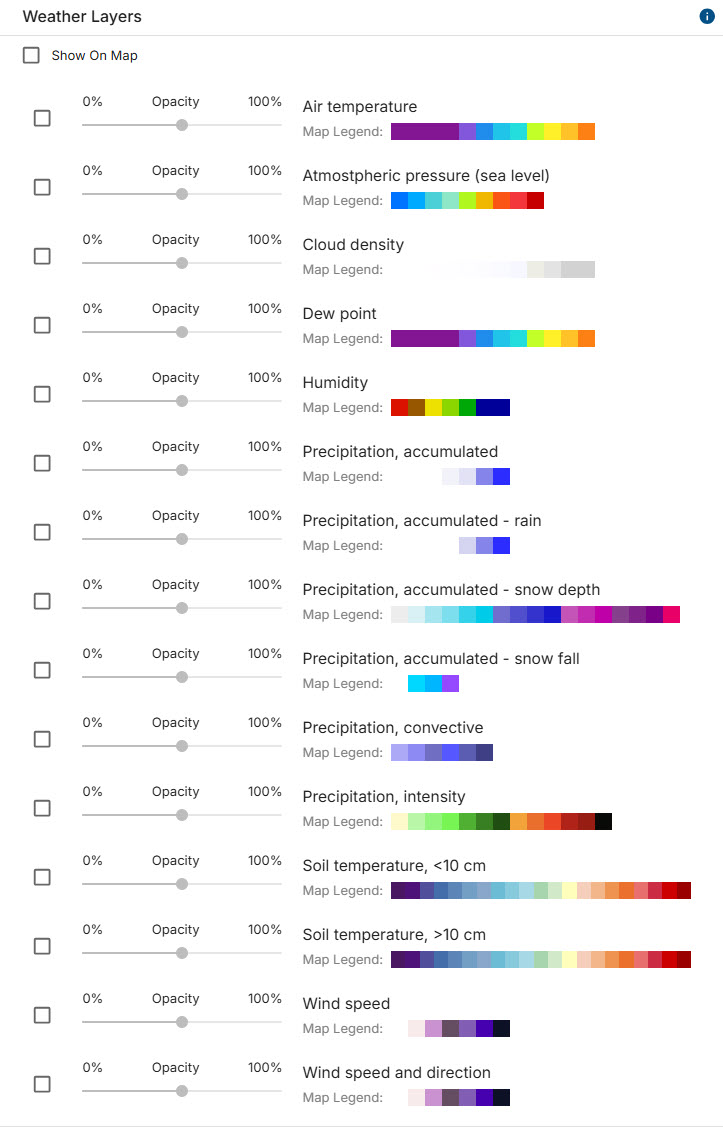This screenshot has width=723, height=1127.
Task: Toggle the Atmospheric pressure layer checkbox
Action: (x=42, y=187)
